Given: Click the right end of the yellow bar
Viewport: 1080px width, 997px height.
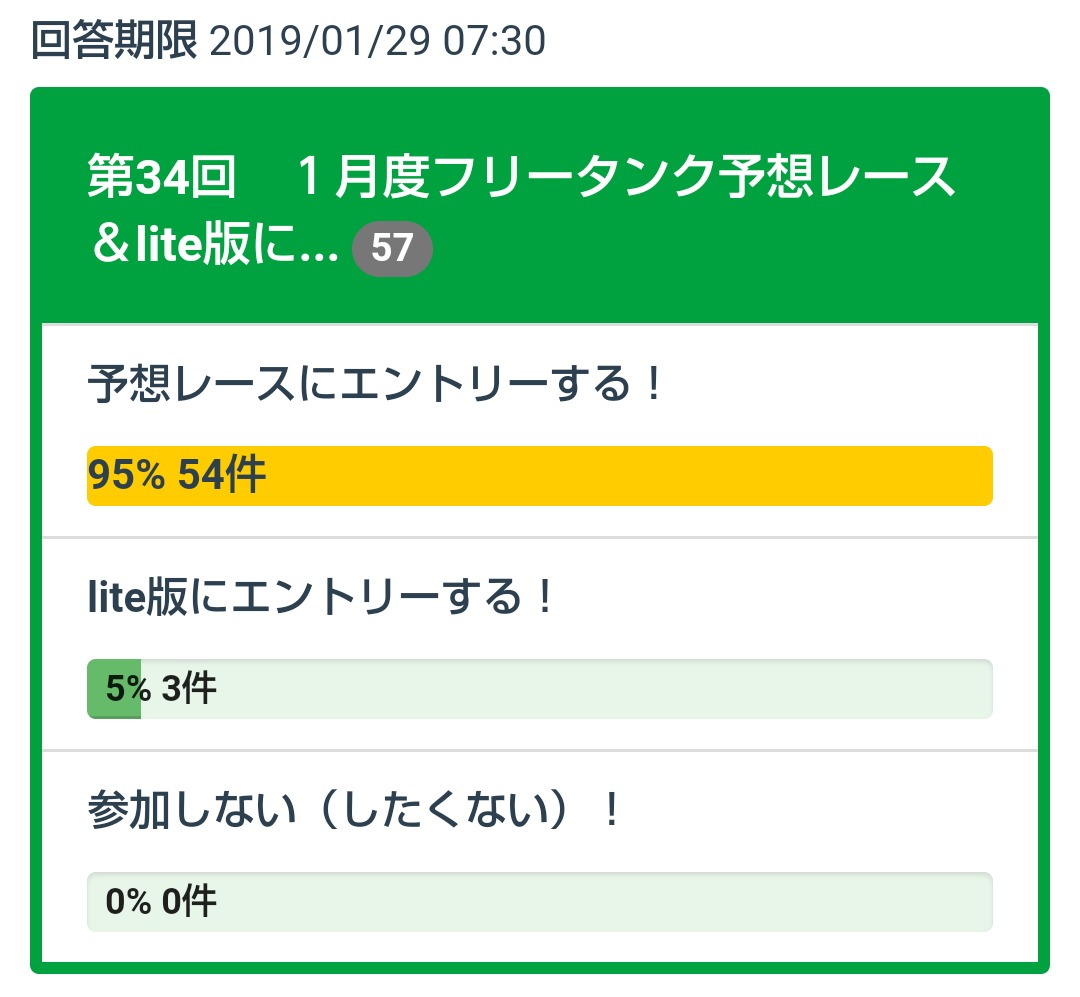Looking at the screenshot, I should click(x=975, y=476).
